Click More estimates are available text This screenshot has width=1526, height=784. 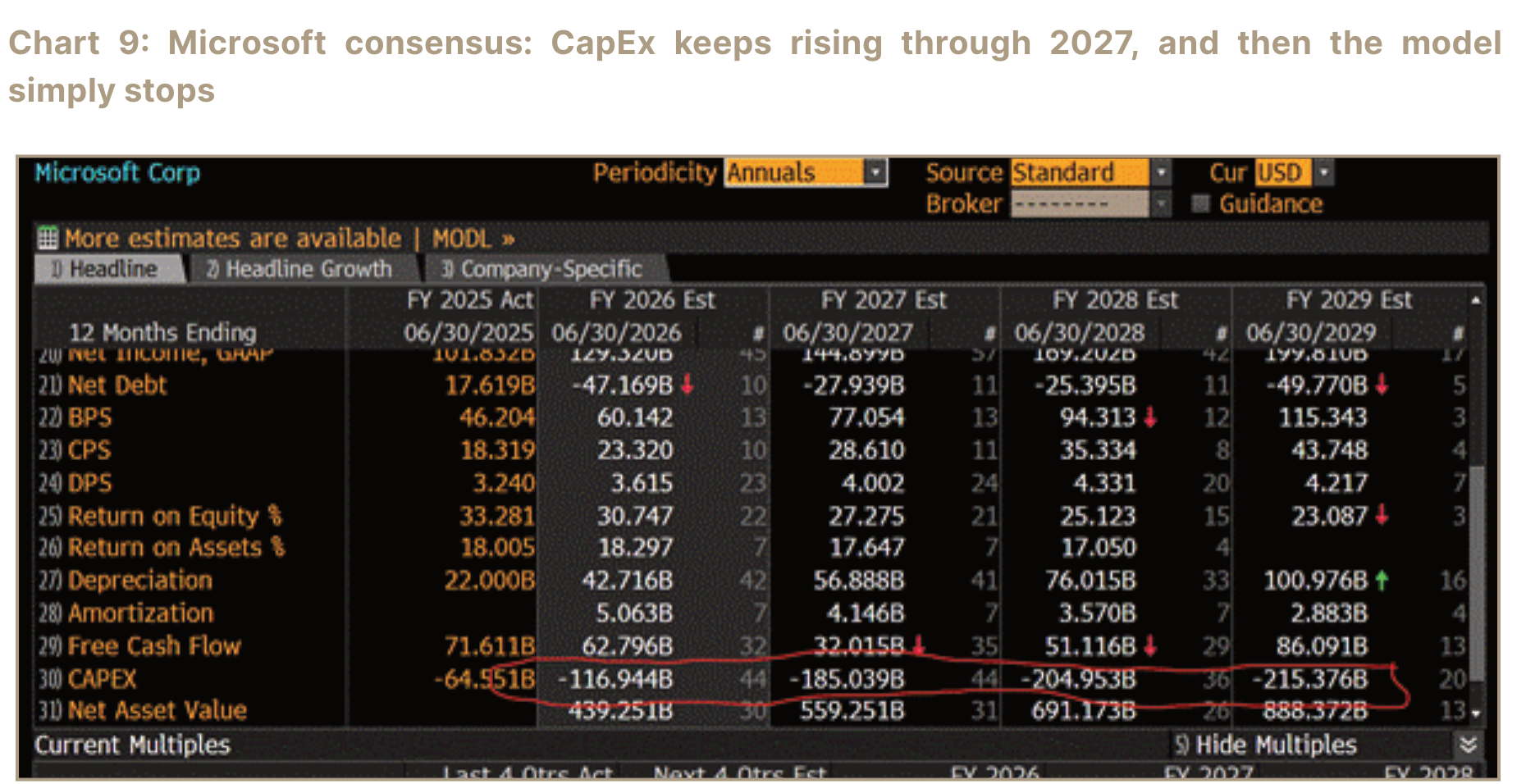(233, 239)
